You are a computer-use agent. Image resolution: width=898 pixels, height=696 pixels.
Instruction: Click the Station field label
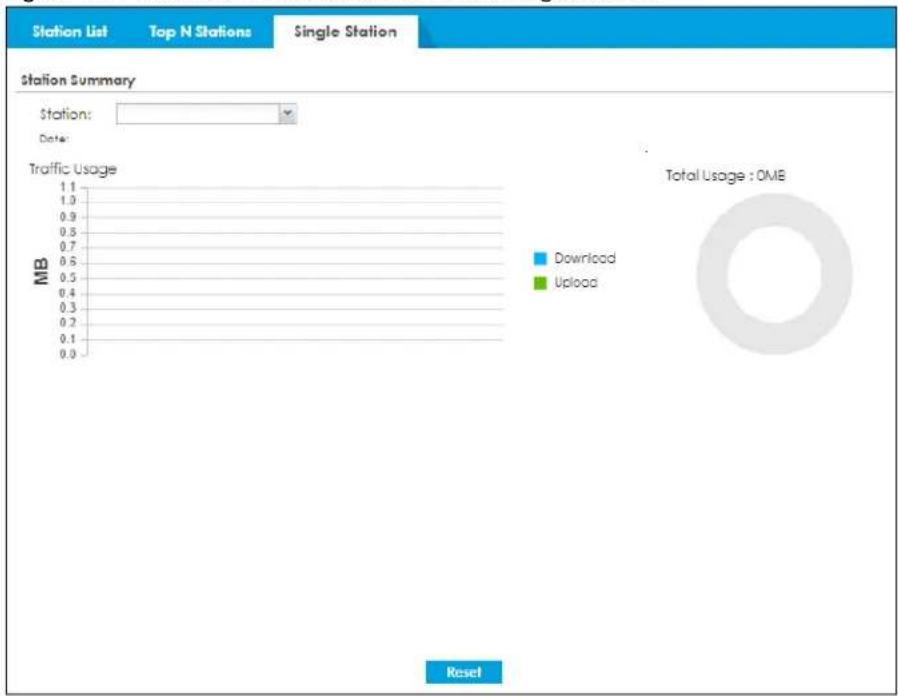tap(65, 114)
